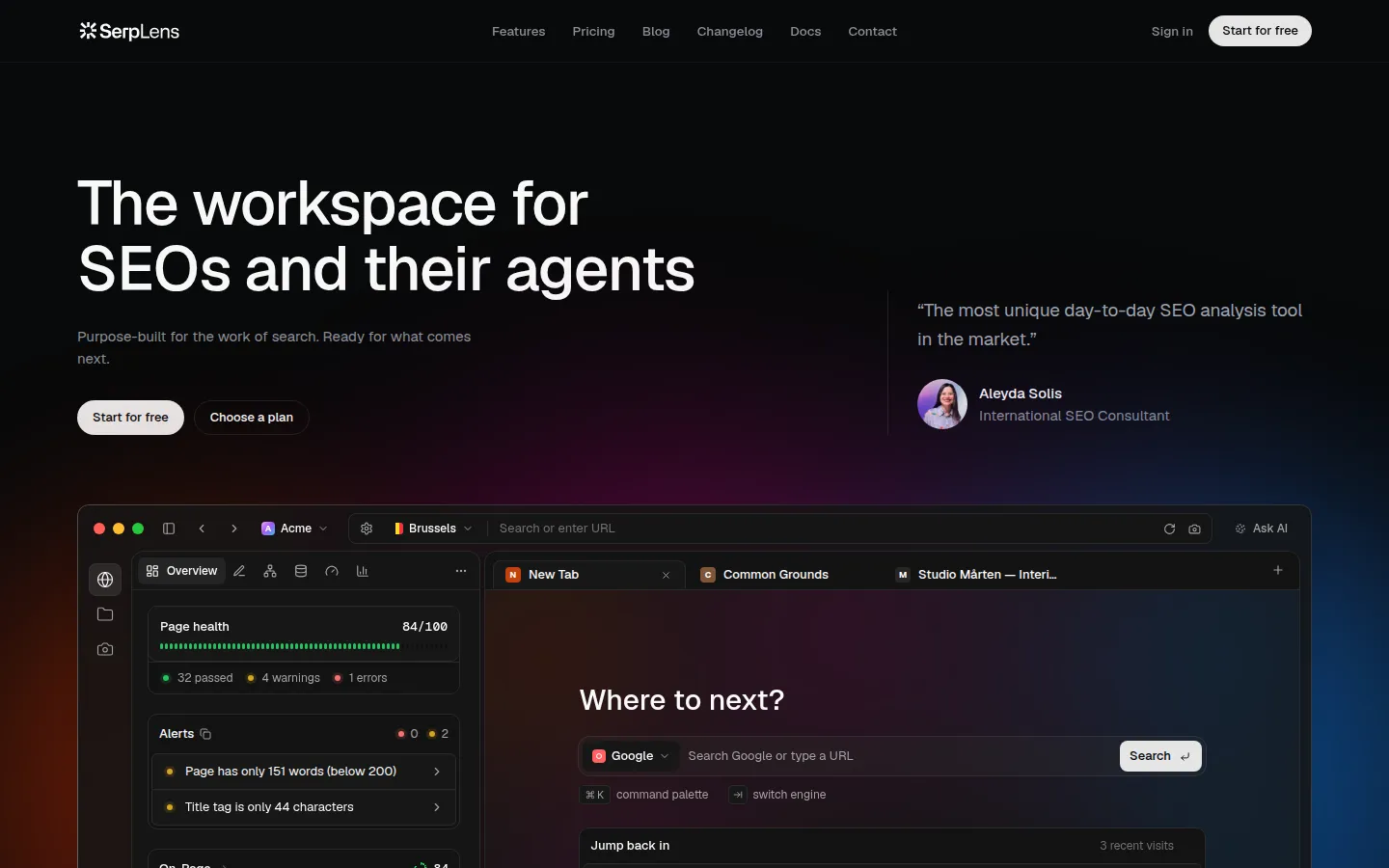Open the camera icon in left sidebar
The width and height of the screenshot is (1389, 868).
click(x=105, y=649)
